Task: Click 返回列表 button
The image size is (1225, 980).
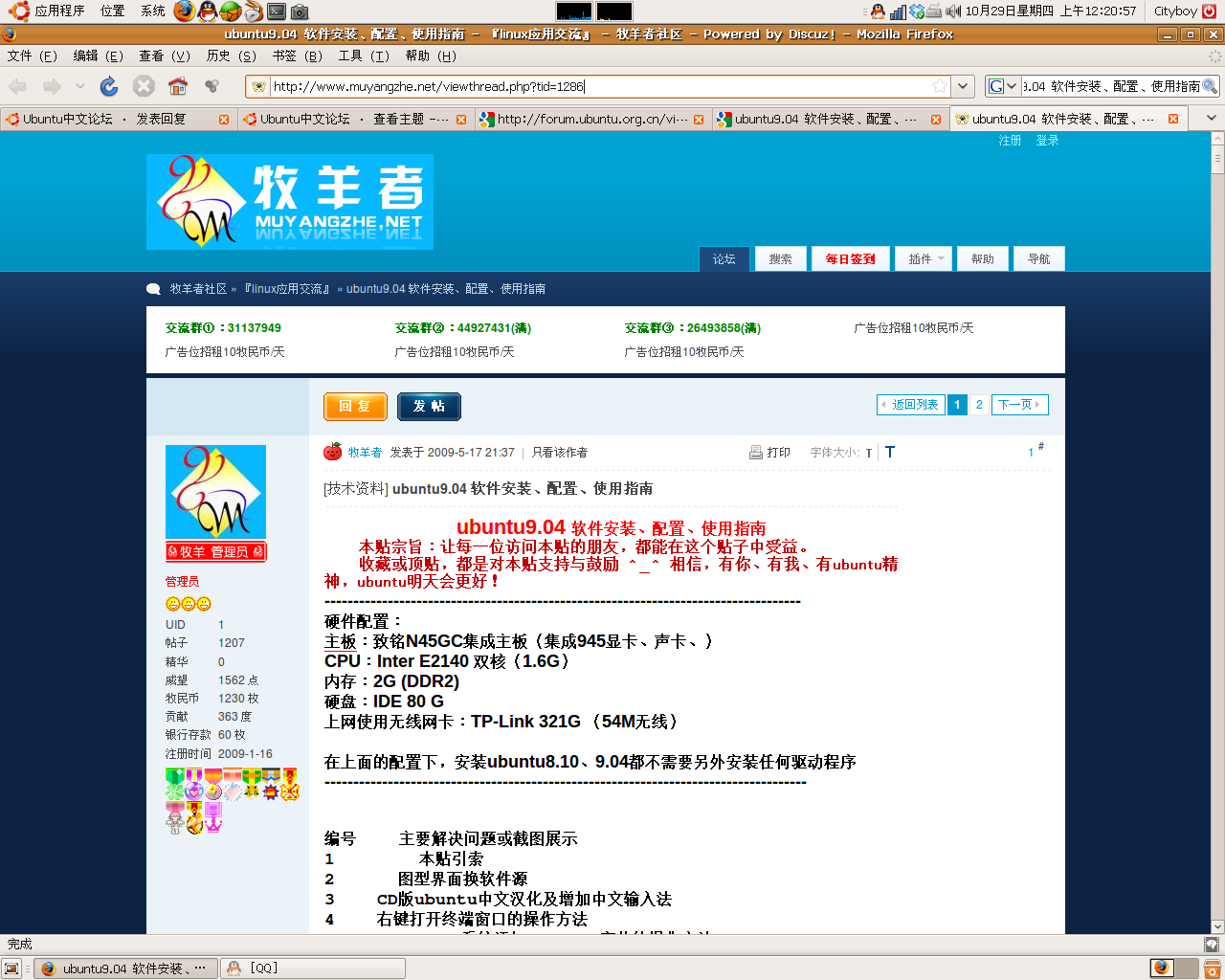Action: pos(910,405)
